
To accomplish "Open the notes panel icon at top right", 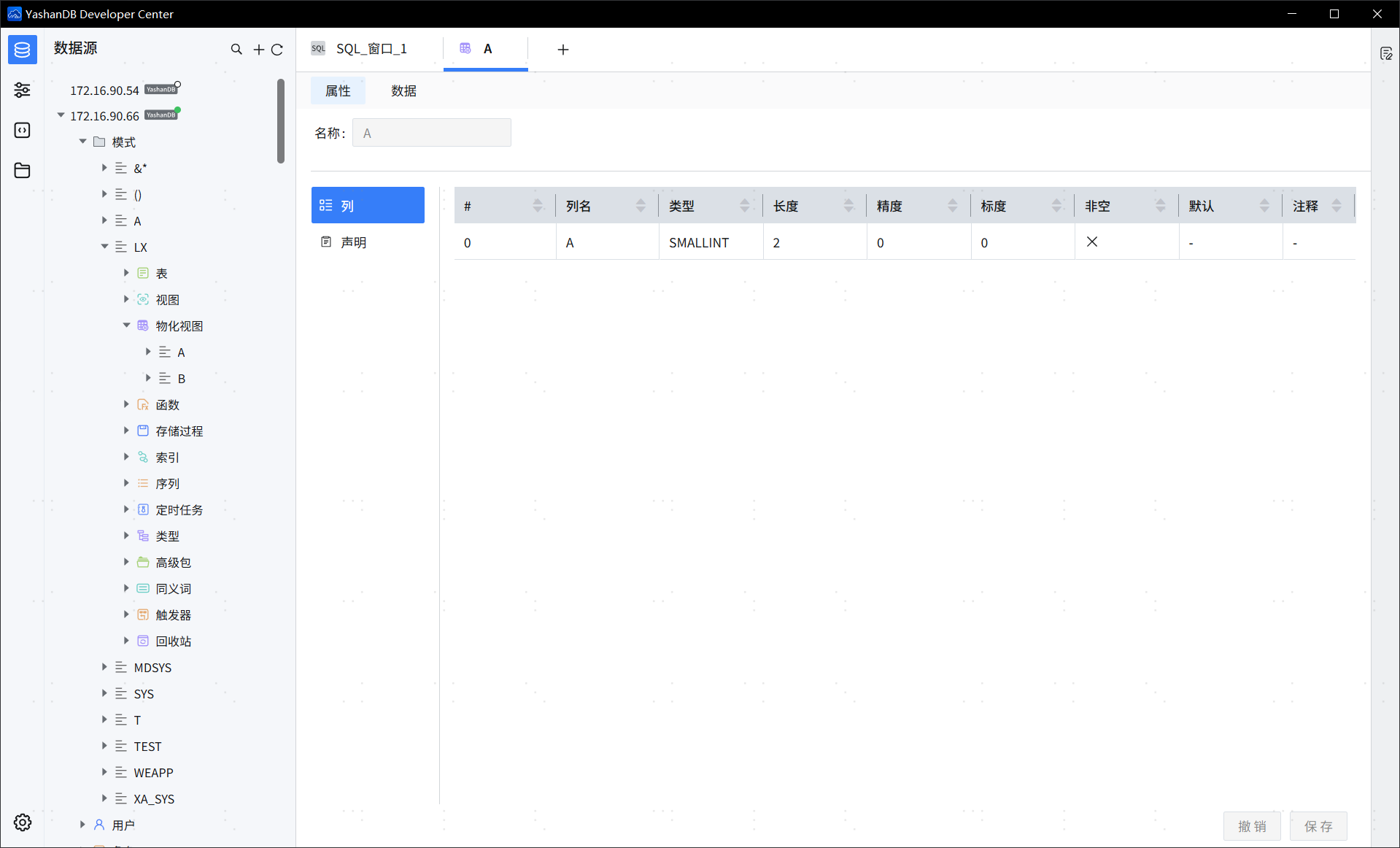I will (1386, 54).
